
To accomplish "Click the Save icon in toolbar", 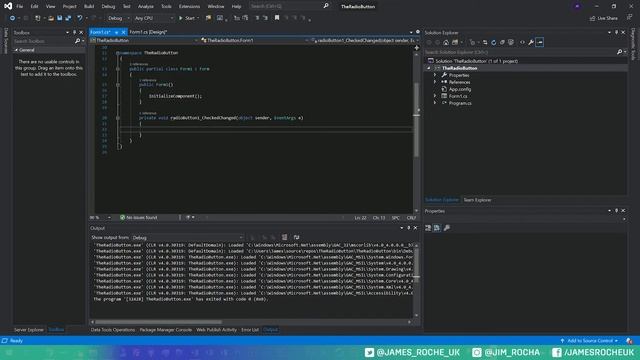I will [60, 18].
